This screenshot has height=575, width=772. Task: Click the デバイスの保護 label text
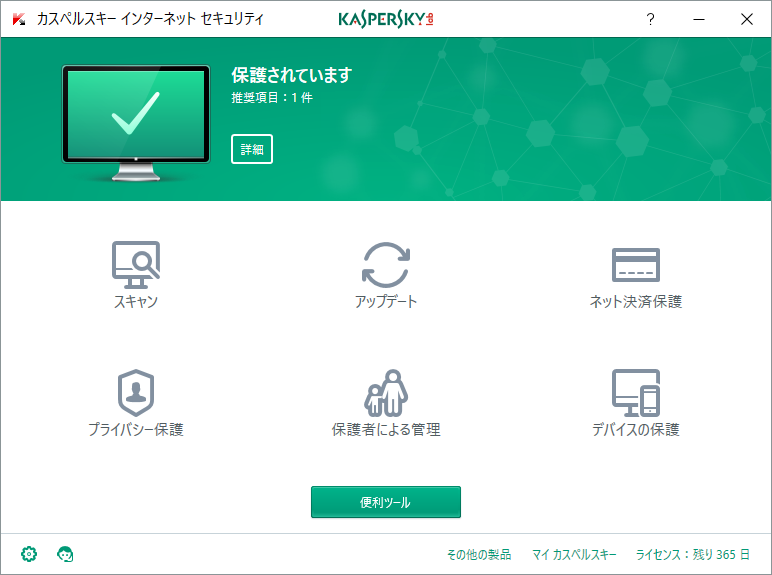pos(636,429)
